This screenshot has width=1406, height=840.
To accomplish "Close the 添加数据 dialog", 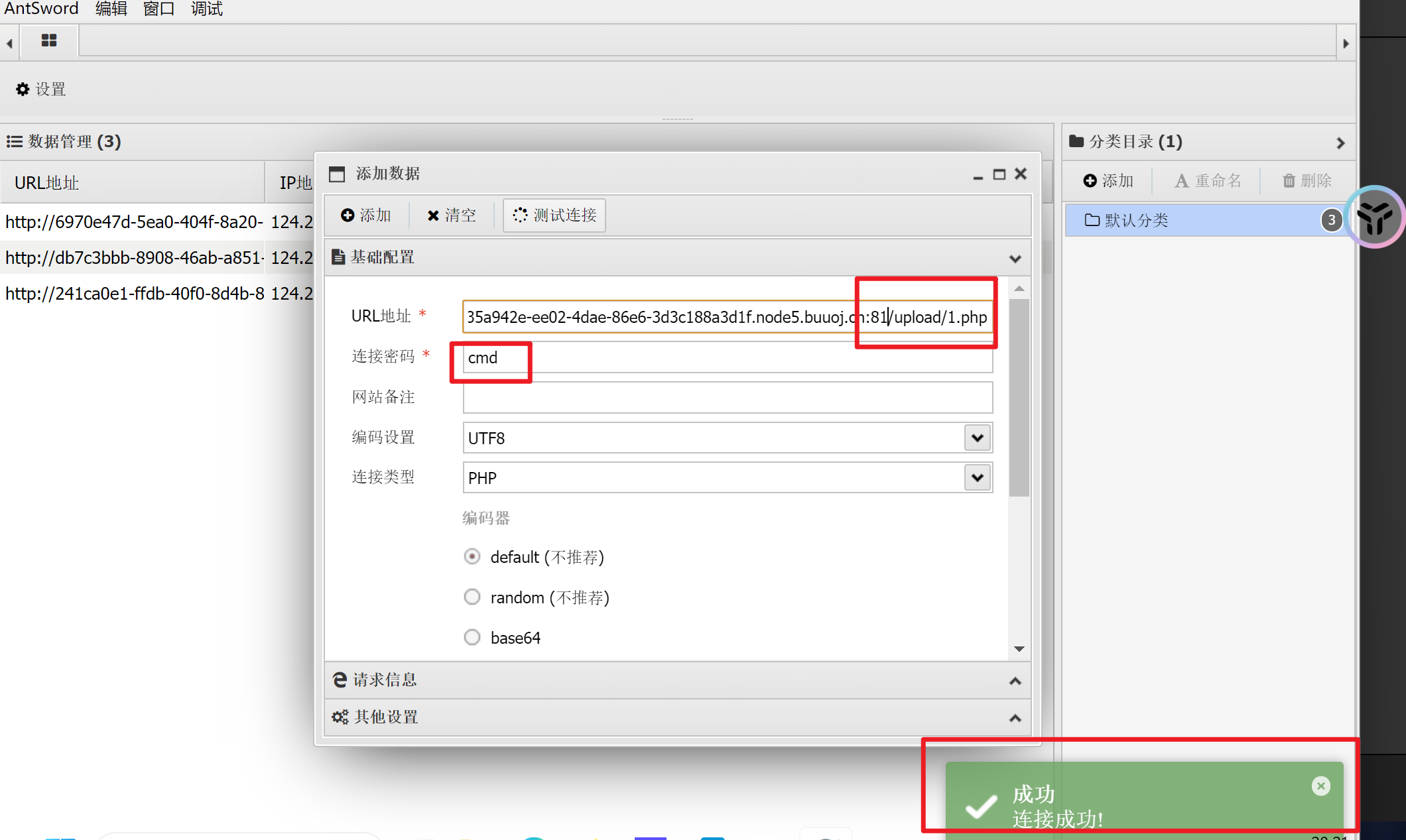I will click(1021, 174).
